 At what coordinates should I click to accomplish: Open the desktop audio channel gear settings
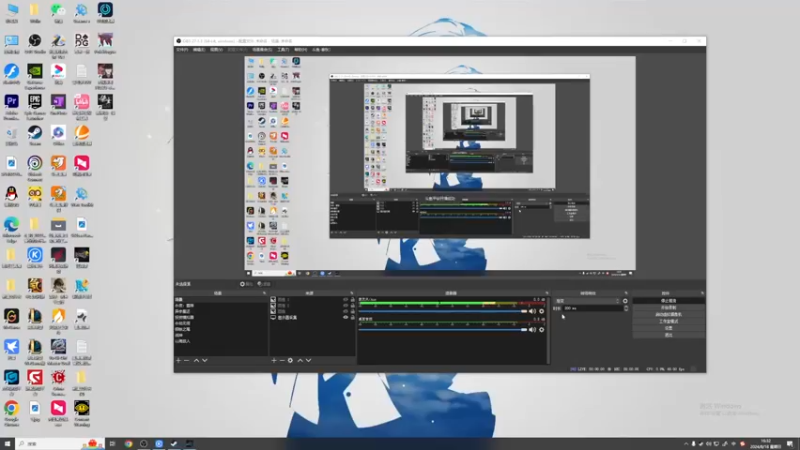coord(541,311)
